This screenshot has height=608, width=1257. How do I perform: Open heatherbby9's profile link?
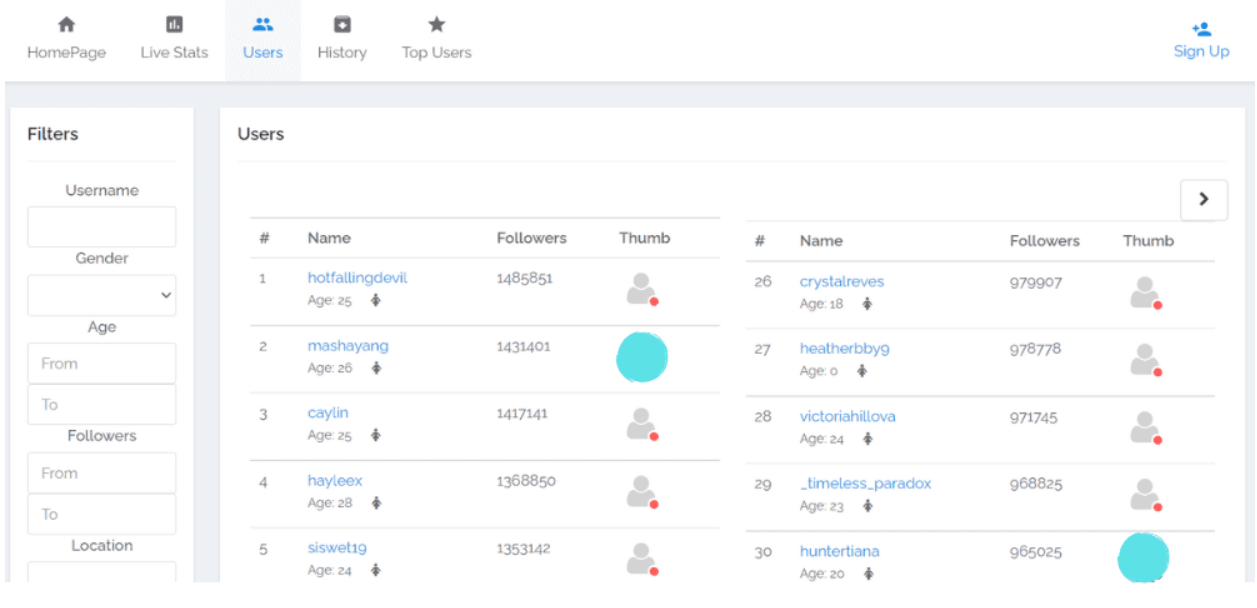point(844,349)
